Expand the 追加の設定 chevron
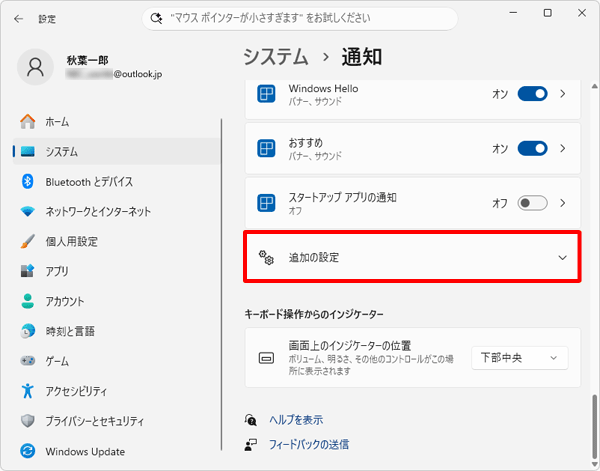 click(562, 258)
